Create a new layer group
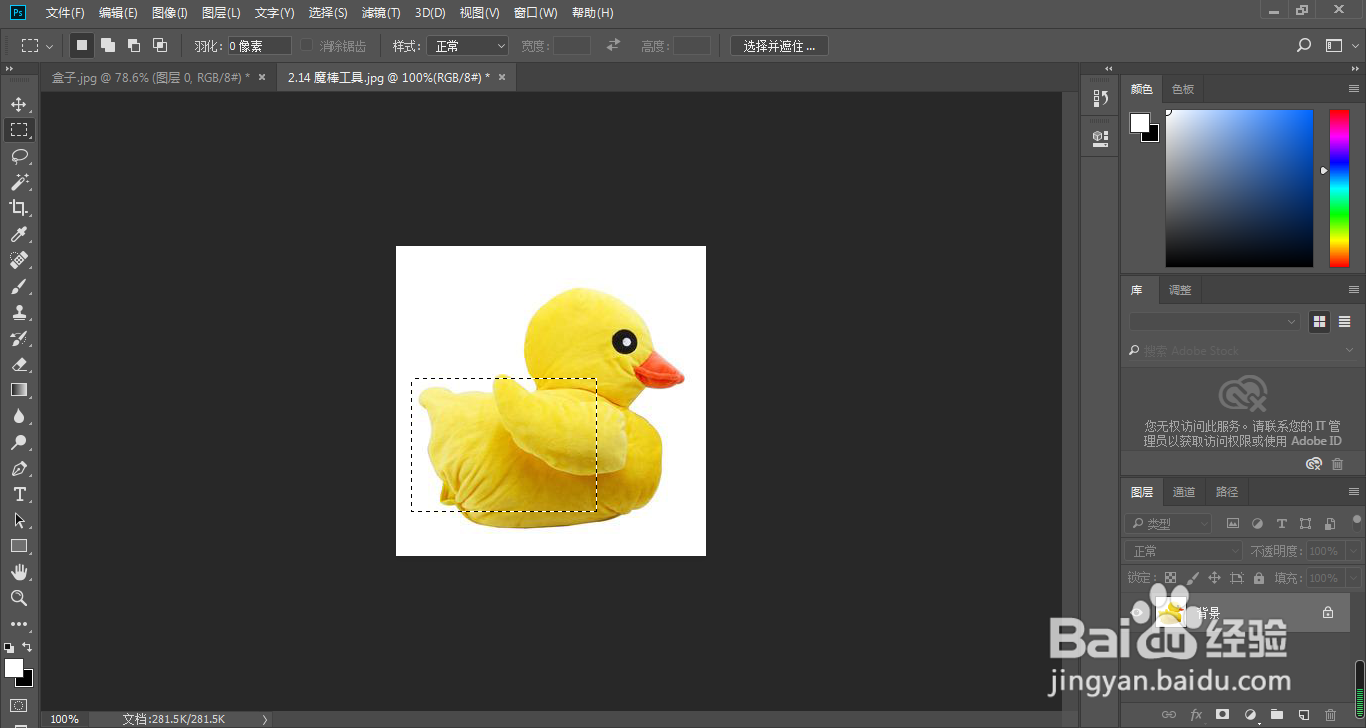The height and width of the screenshot is (728, 1366). click(x=1276, y=715)
